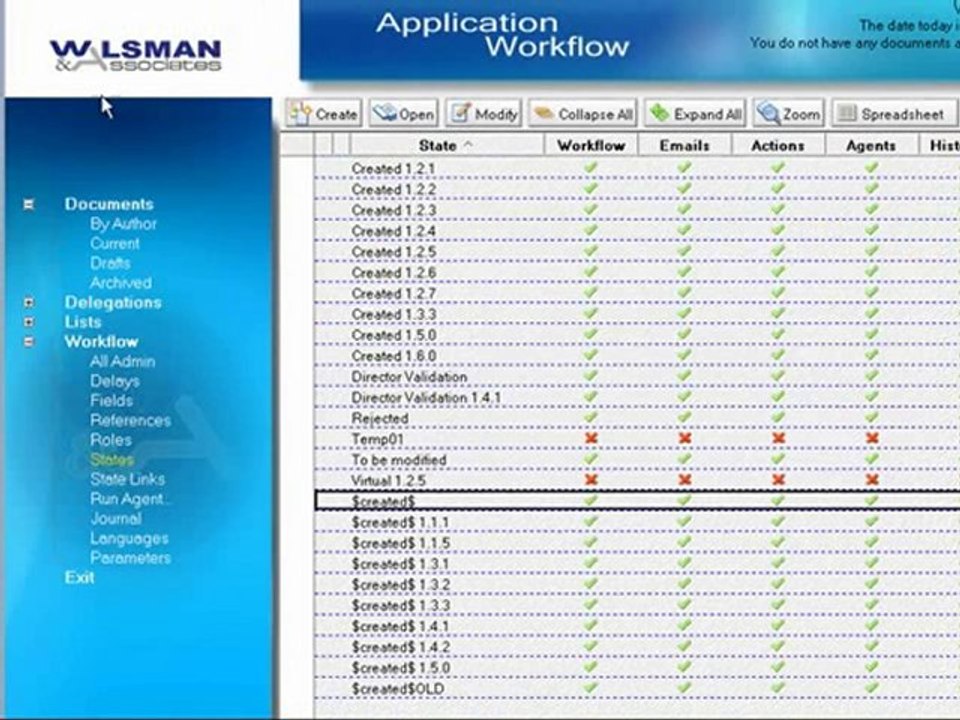Click the red X in Temp01 Actions column
The width and height of the screenshot is (960, 720).
pos(778,438)
